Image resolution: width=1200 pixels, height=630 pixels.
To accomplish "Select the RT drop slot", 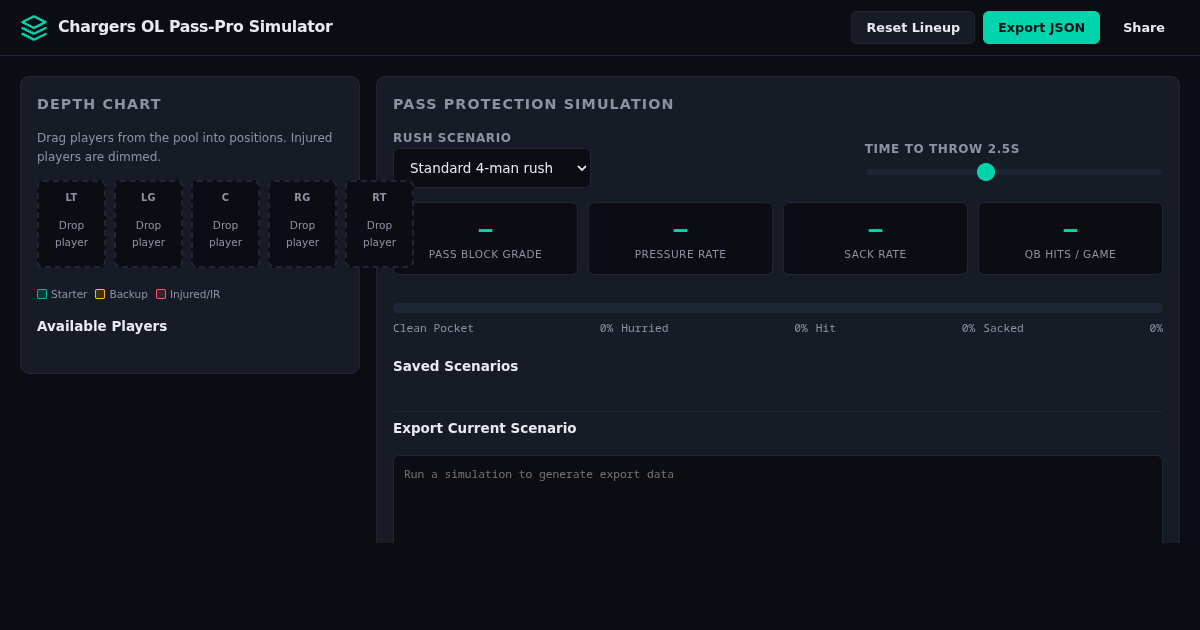I will tap(379, 224).
